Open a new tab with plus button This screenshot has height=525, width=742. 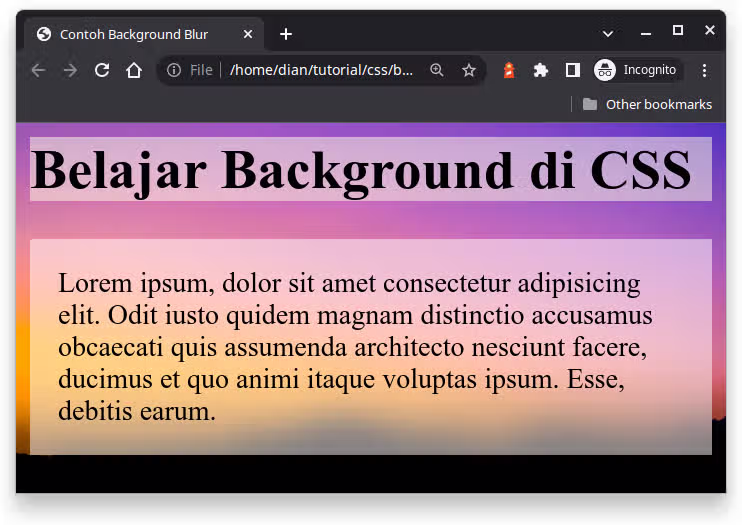[286, 34]
